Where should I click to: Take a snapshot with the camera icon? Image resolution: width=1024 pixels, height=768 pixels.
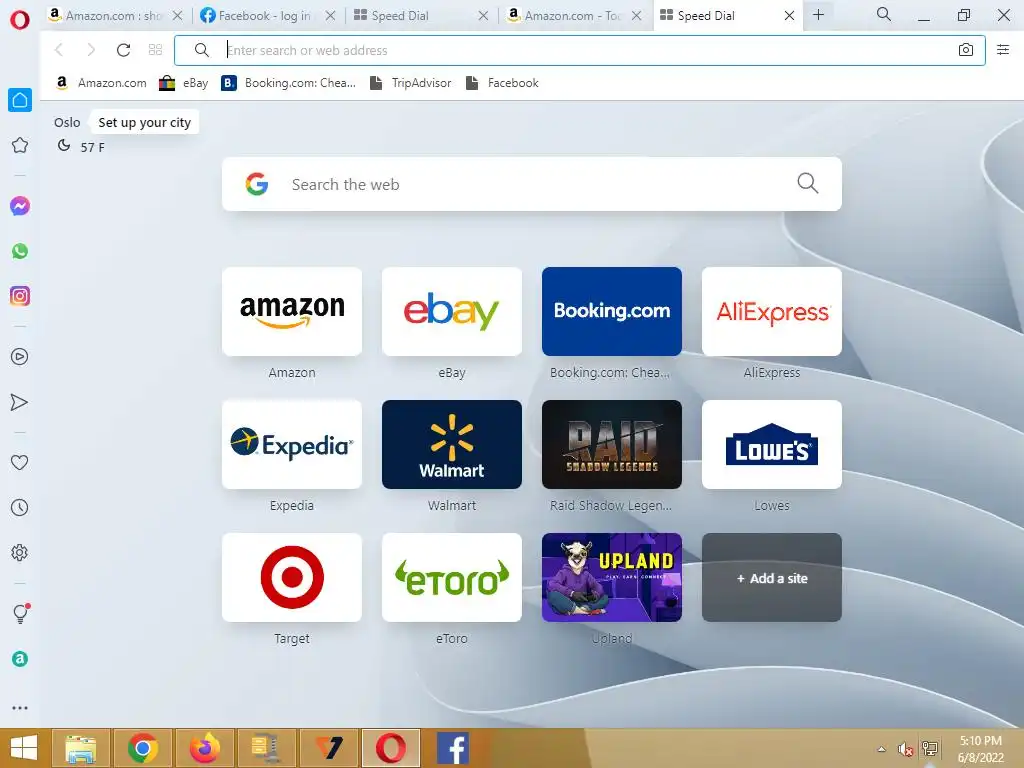[966, 50]
